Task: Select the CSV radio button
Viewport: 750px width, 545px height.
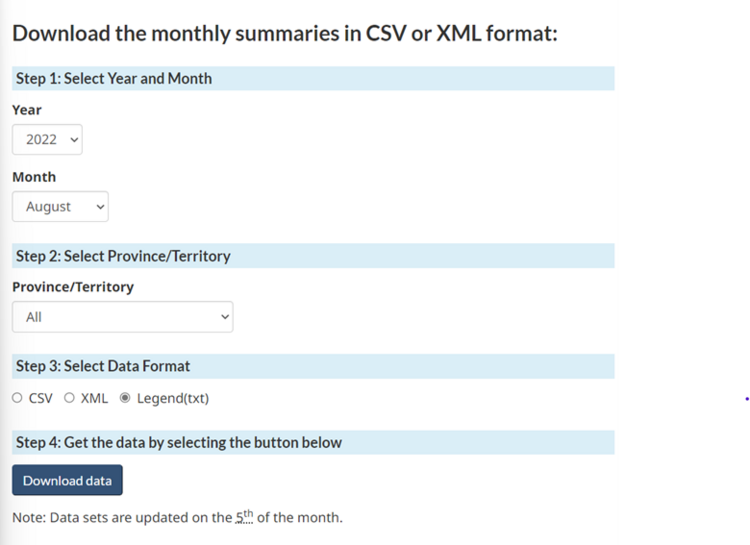Action: click(x=17, y=398)
